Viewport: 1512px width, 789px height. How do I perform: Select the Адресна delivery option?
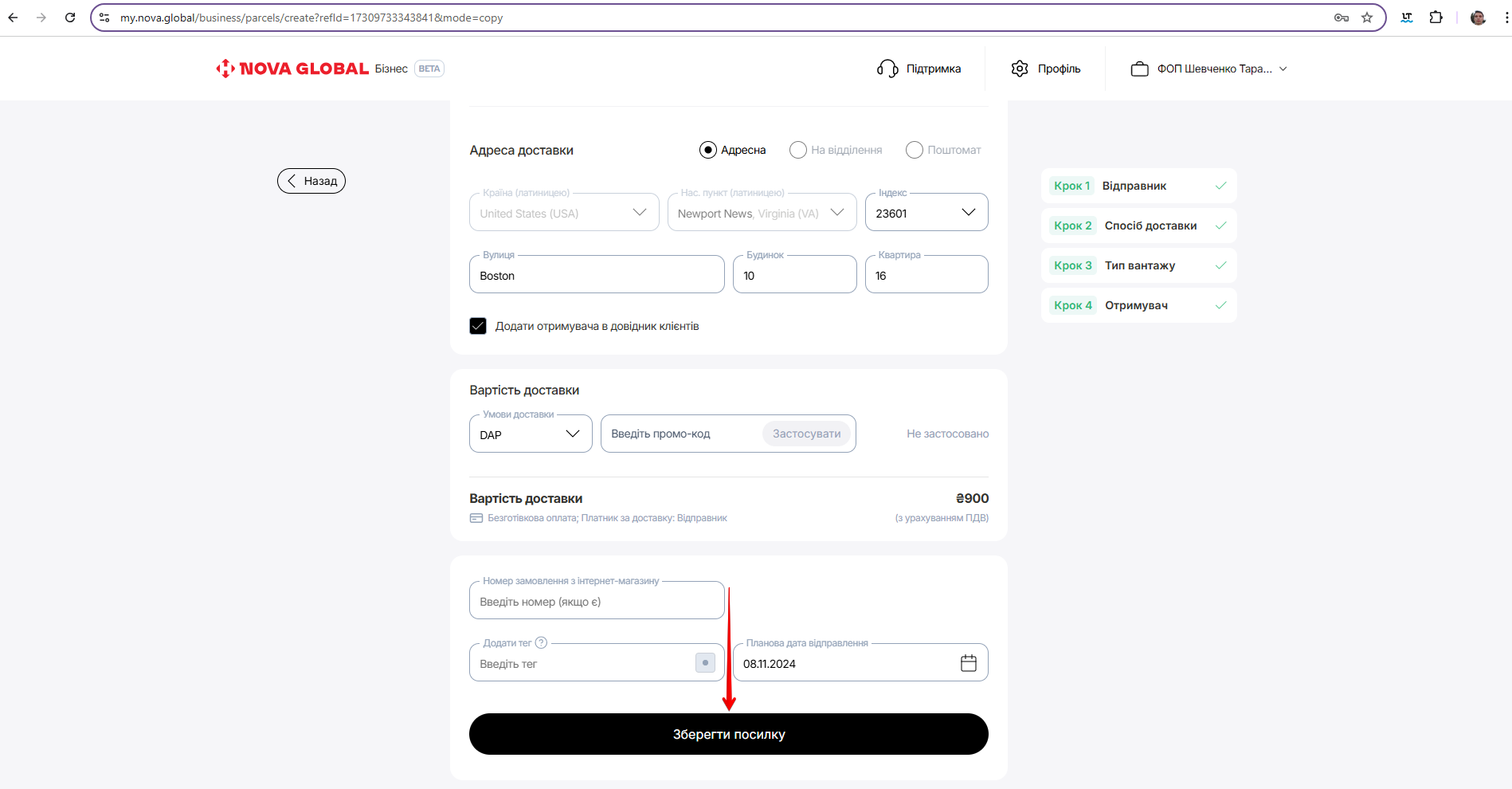pyautogui.click(x=707, y=150)
